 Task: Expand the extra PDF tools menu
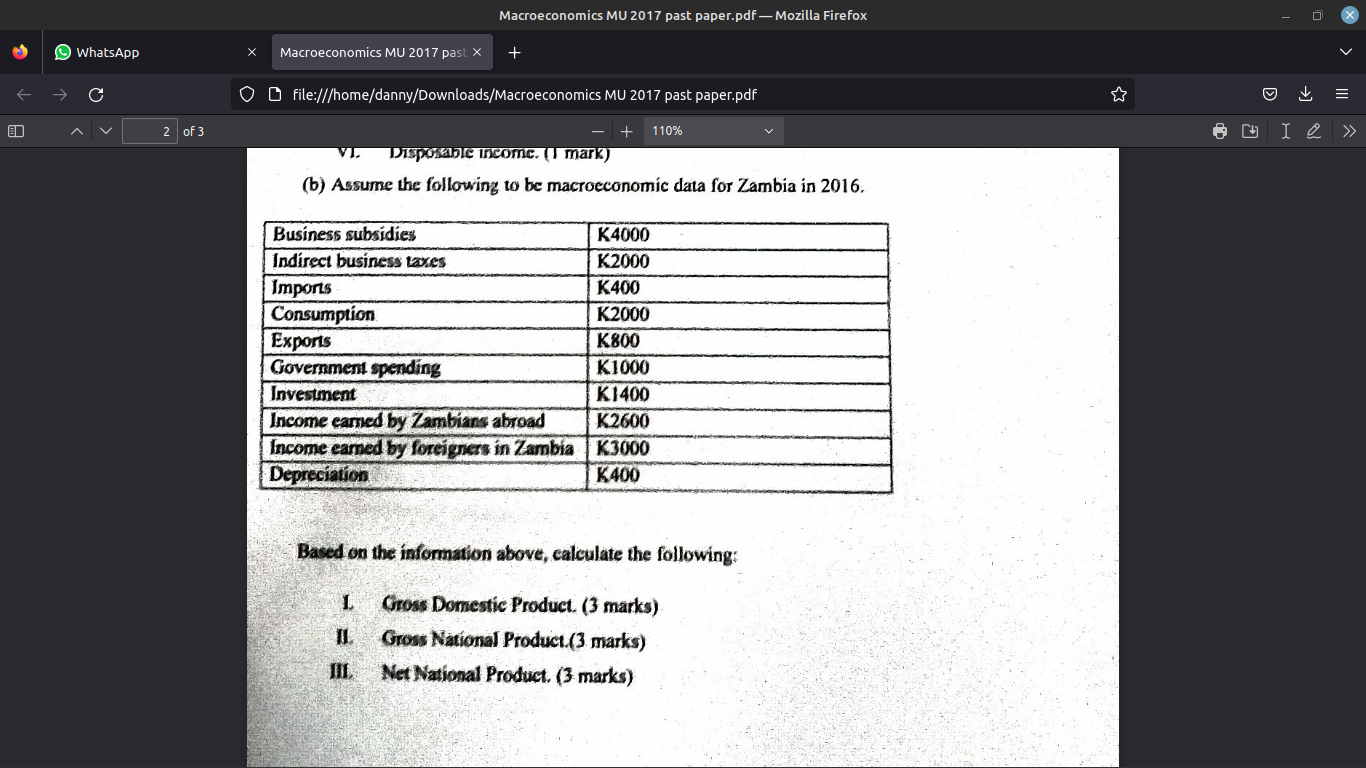coord(1349,131)
